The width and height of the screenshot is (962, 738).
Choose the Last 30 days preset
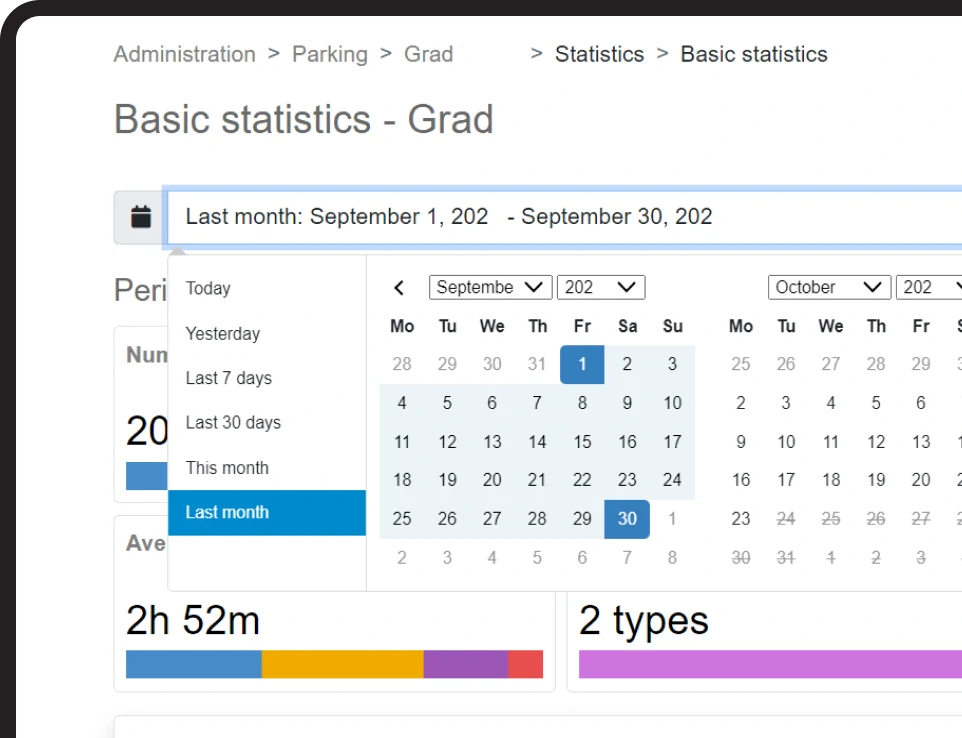[x=267, y=423]
